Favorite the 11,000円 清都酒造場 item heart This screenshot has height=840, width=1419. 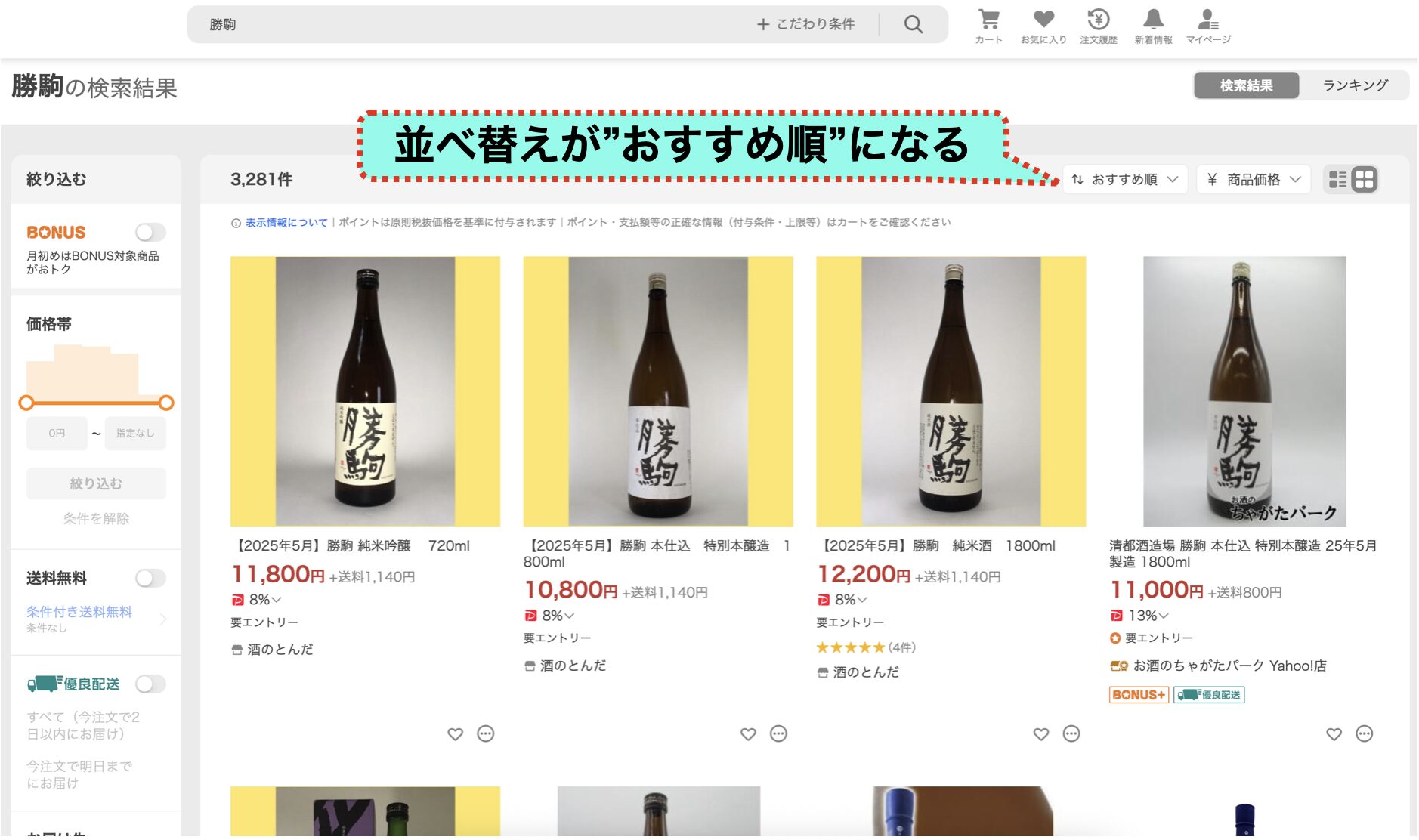1334,734
